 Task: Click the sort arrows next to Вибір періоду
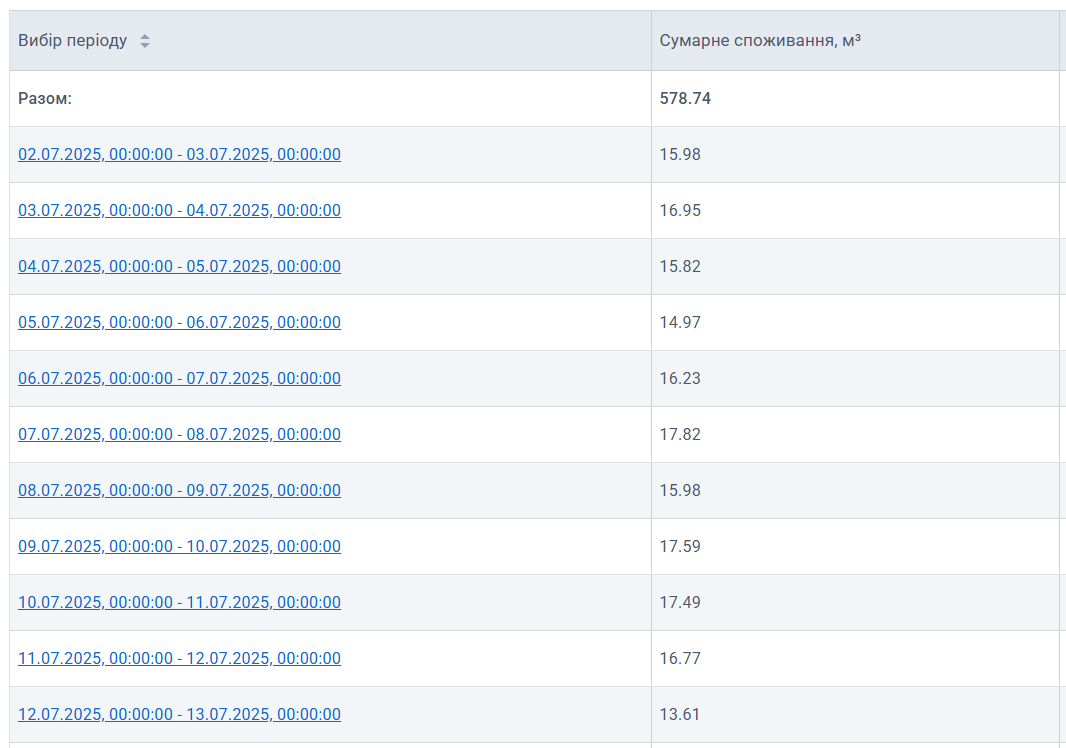click(145, 41)
